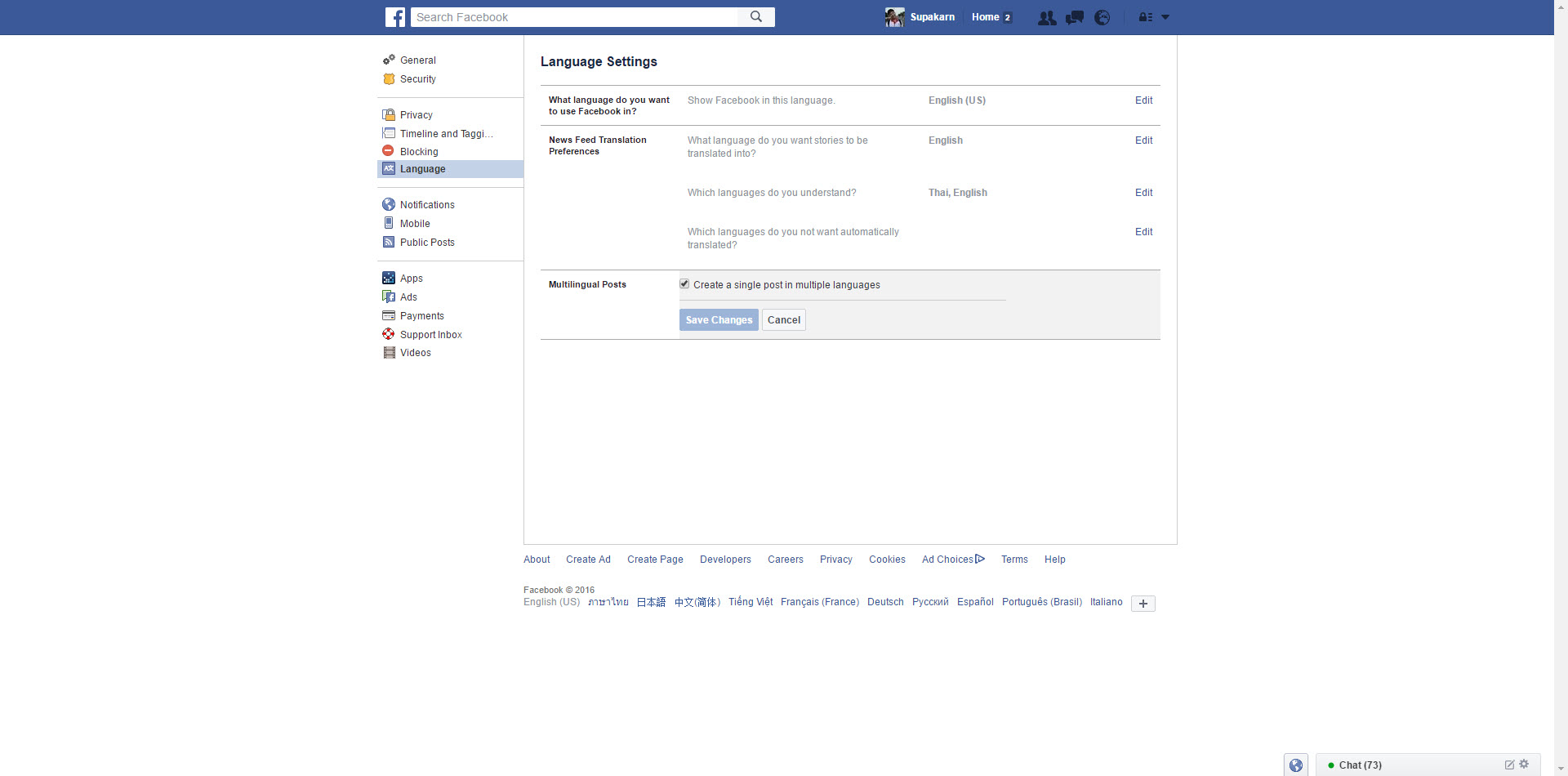1568x776 pixels.
Task: Click the Careers footer link
Action: pyautogui.click(x=786, y=560)
